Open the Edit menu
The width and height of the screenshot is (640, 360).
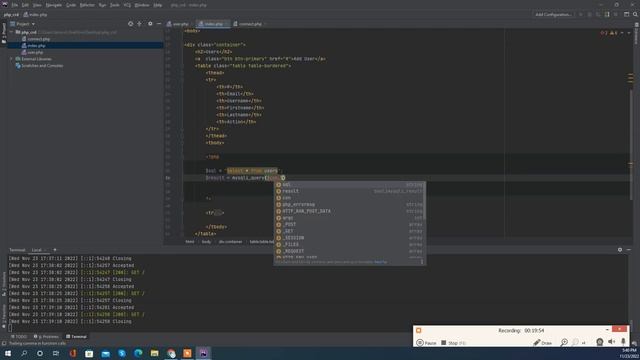coord(25,5)
